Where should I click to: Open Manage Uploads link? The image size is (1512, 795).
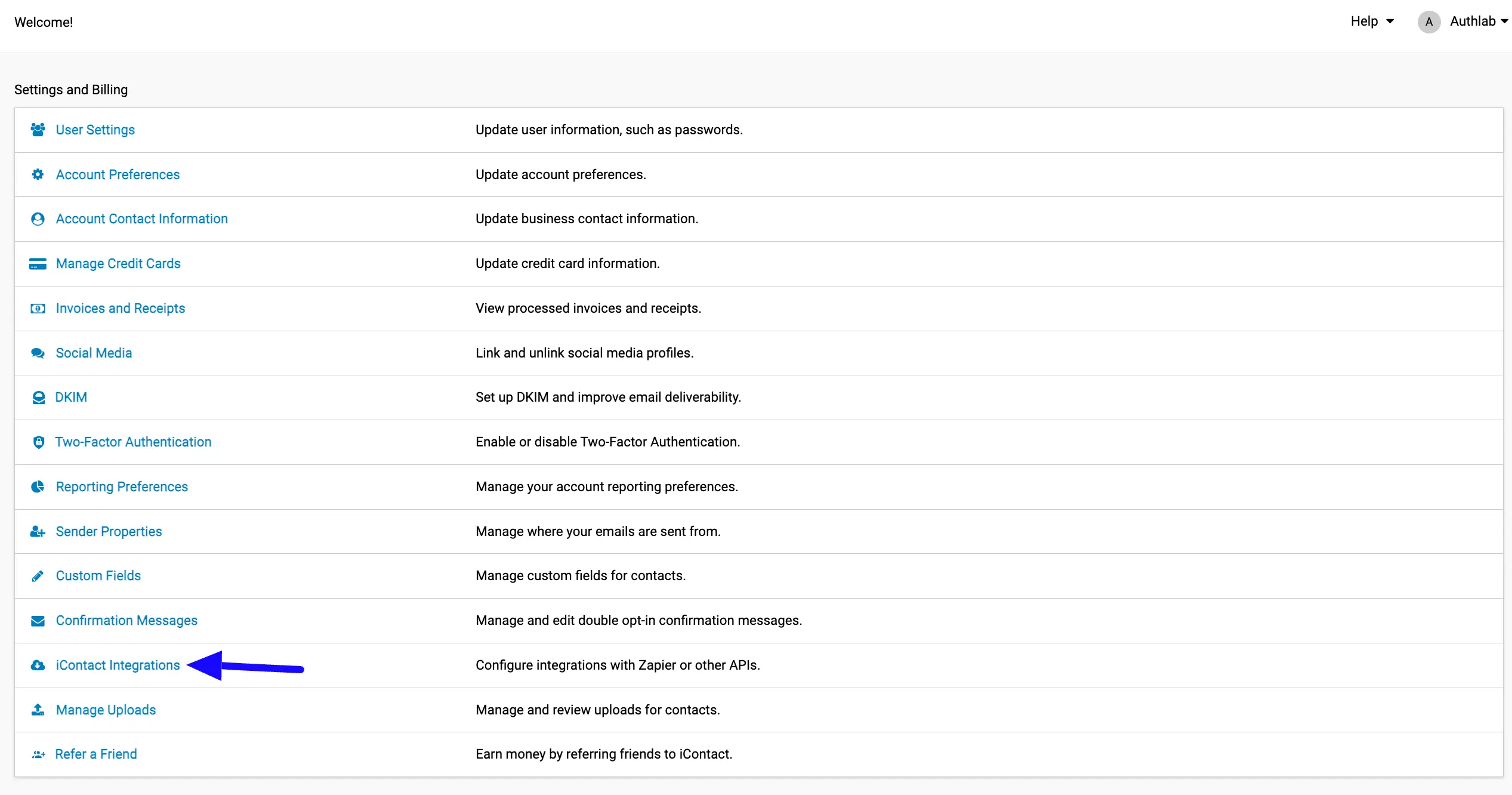pos(106,710)
